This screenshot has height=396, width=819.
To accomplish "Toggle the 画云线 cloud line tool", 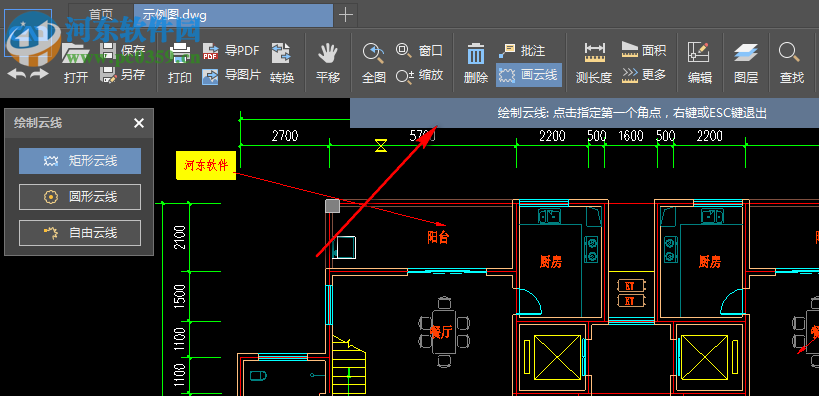I will (x=529, y=75).
